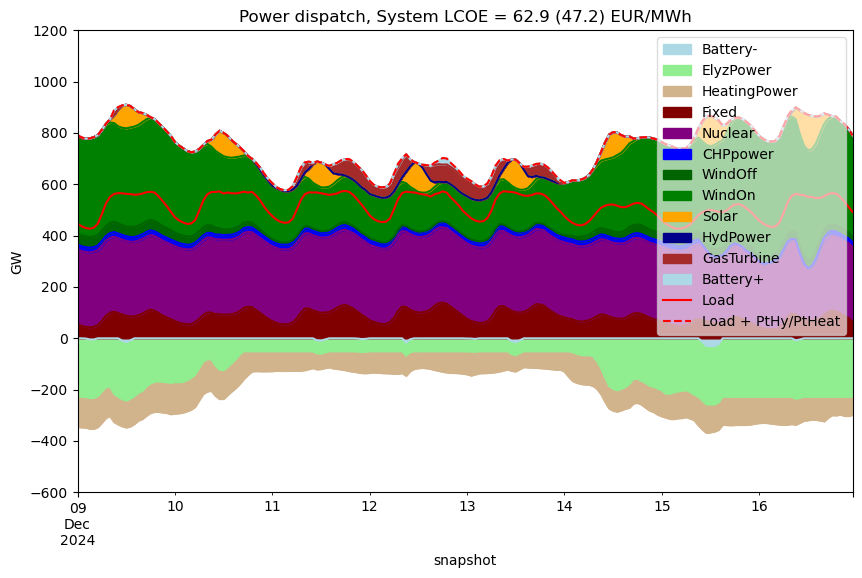Click the x-axis date label 12

369,507
